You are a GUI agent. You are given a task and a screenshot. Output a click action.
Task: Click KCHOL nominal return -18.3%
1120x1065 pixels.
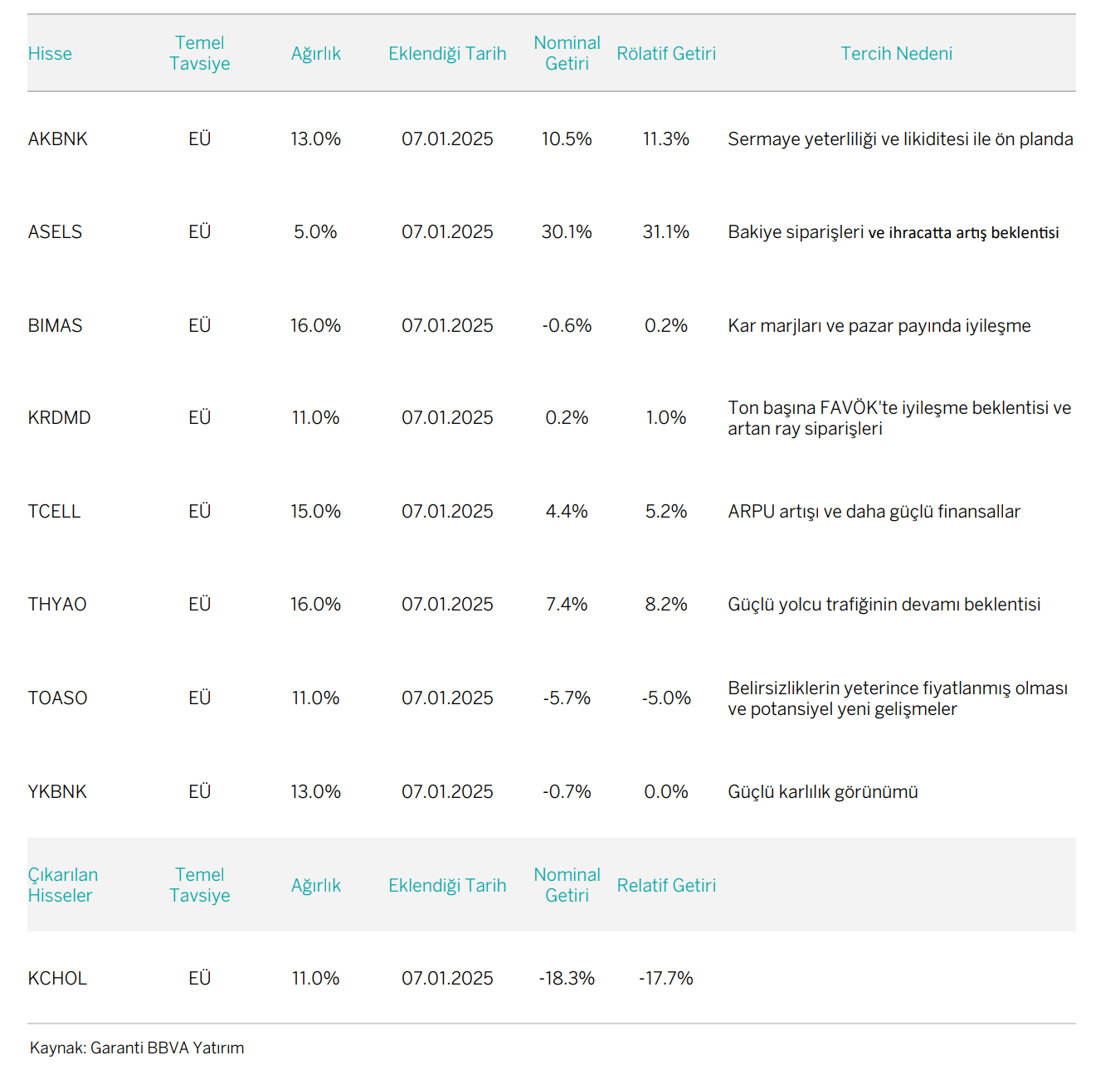pos(567,979)
